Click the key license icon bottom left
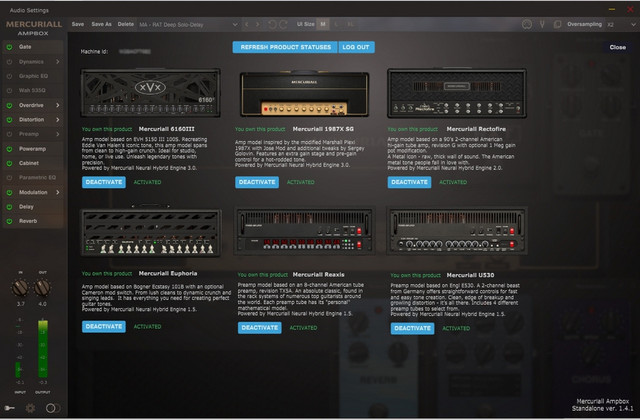This screenshot has height=420, width=640. (x=9, y=408)
